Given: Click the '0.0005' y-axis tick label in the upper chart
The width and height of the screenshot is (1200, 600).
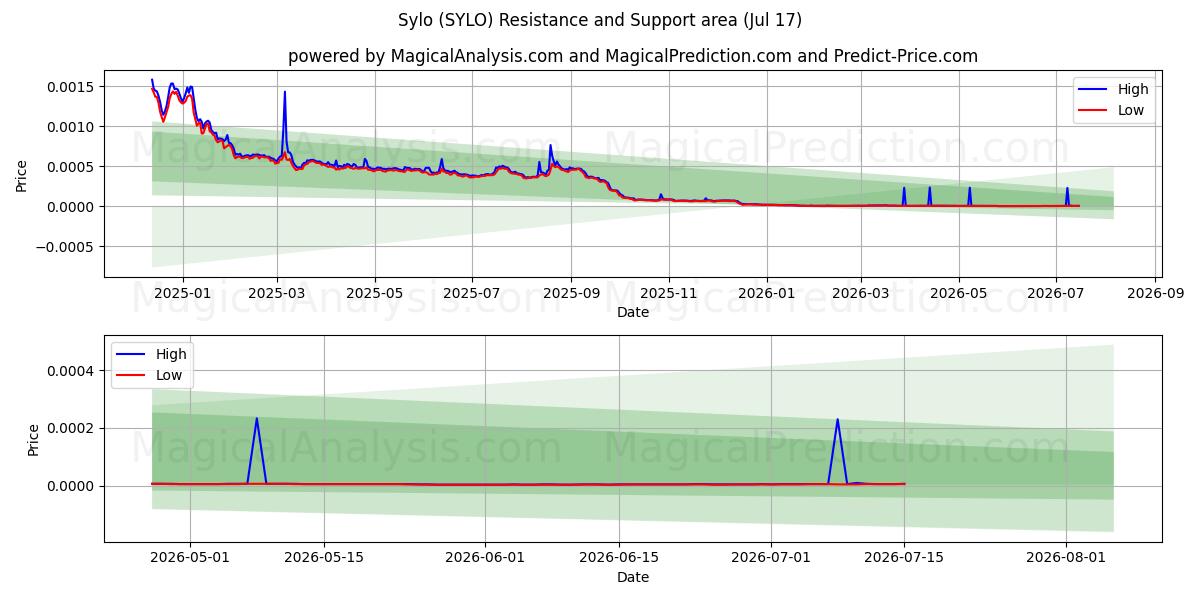Looking at the screenshot, I should click(71, 167).
